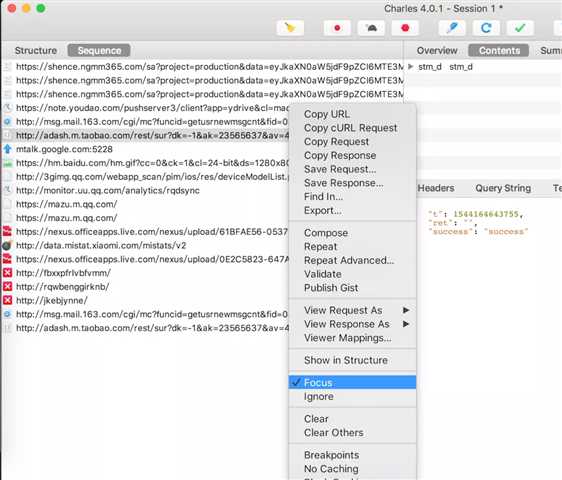Select the hm.baidu.com/hm.gif request row
Viewport: 562px width, 480px height.
coord(145,163)
